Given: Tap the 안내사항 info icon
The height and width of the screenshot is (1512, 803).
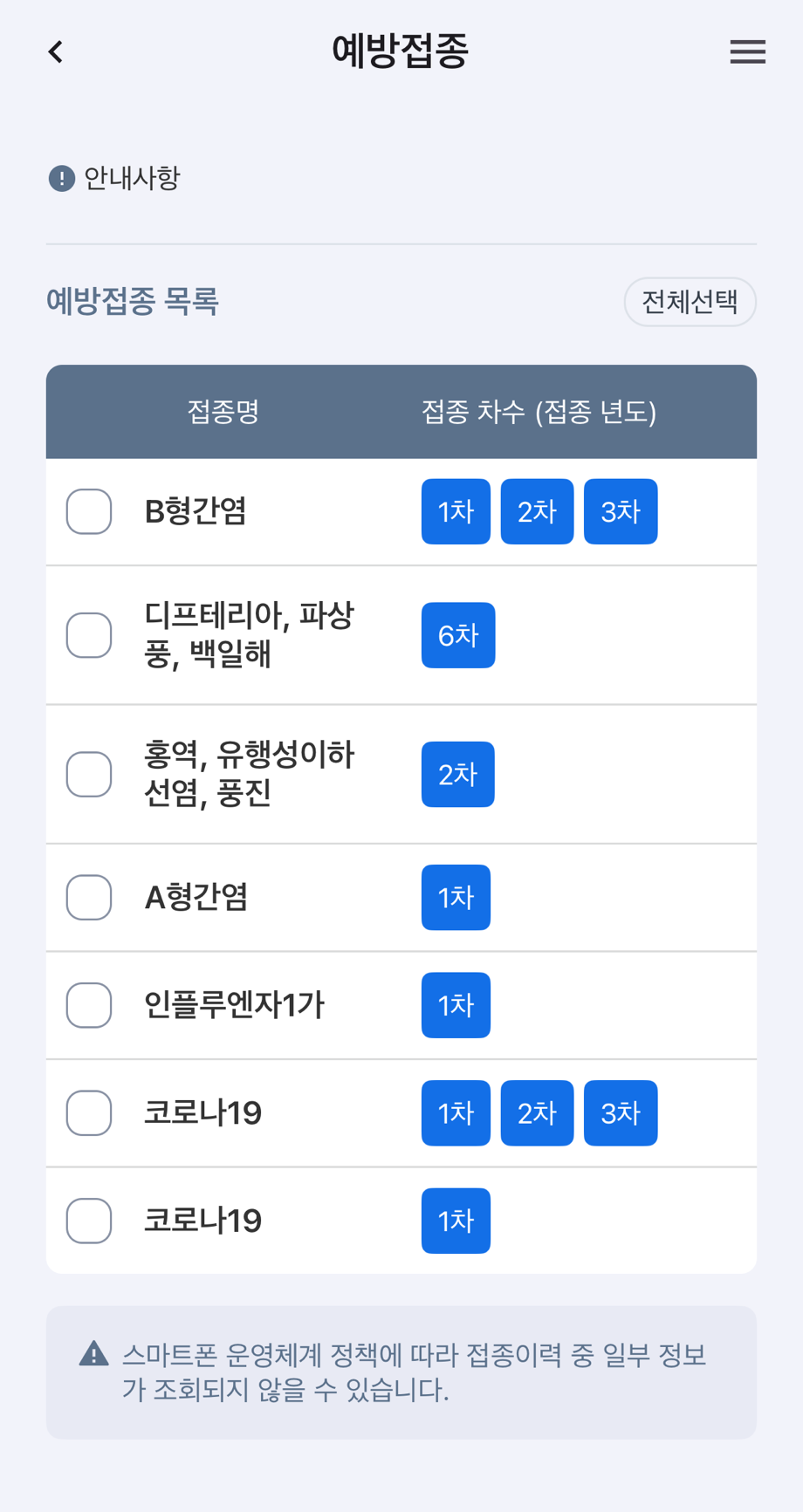Looking at the screenshot, I should pos(61,179).
